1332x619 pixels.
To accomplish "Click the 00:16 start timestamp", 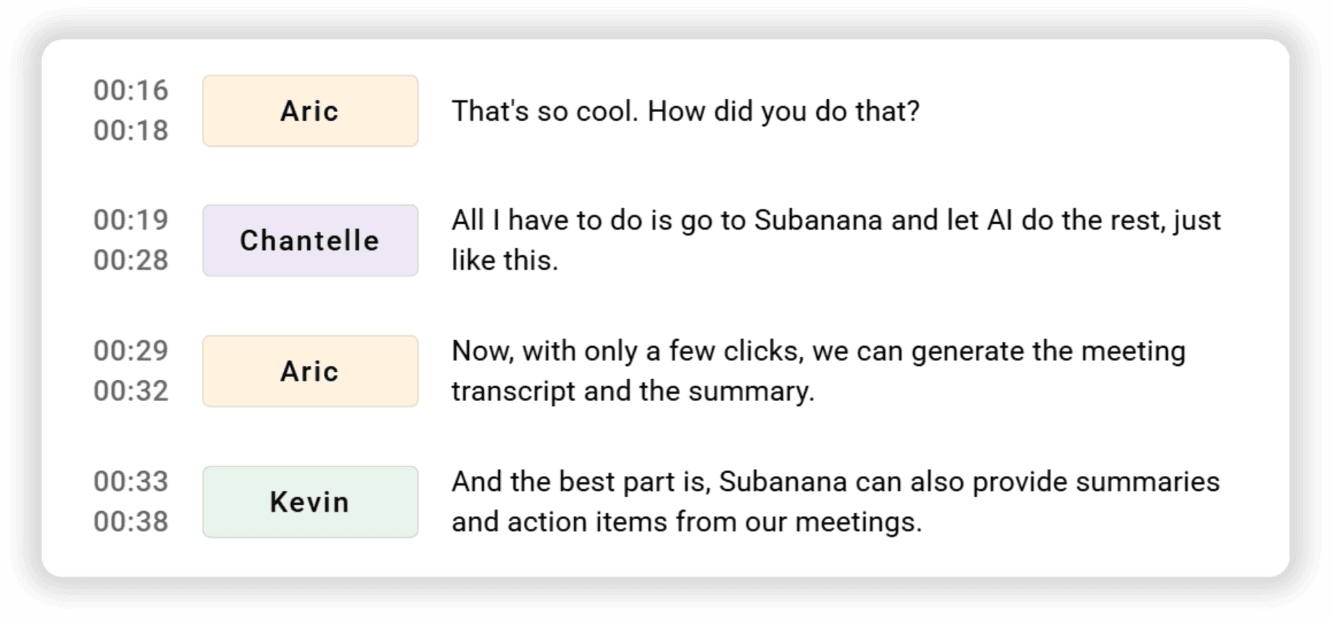I will (x=131, y=91).
